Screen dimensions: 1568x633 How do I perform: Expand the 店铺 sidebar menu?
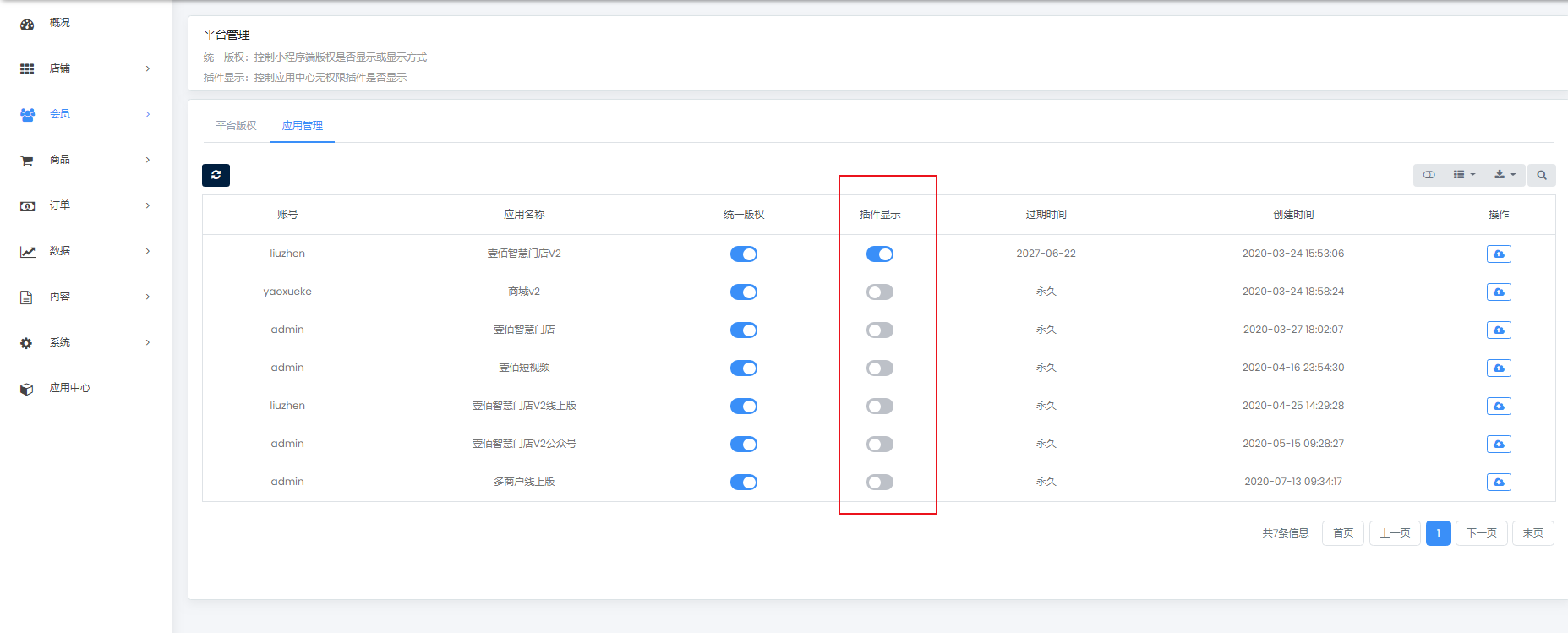point(85,68)
